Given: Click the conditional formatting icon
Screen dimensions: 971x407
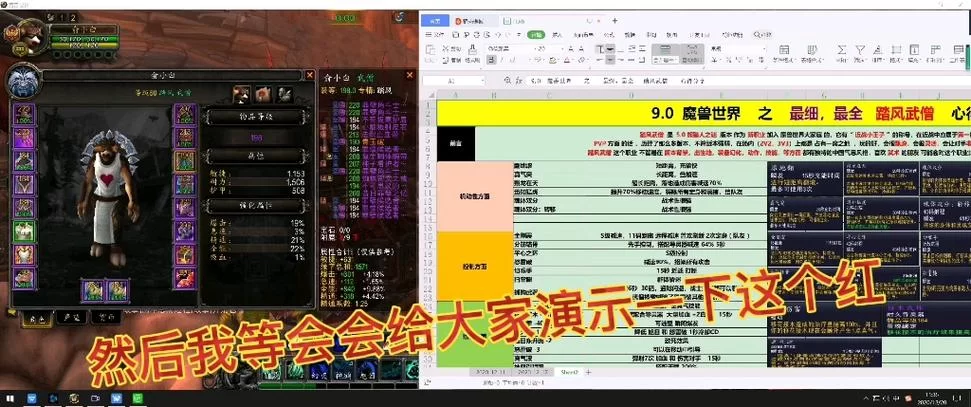Looking at the screenshot, I should point(783,50).
